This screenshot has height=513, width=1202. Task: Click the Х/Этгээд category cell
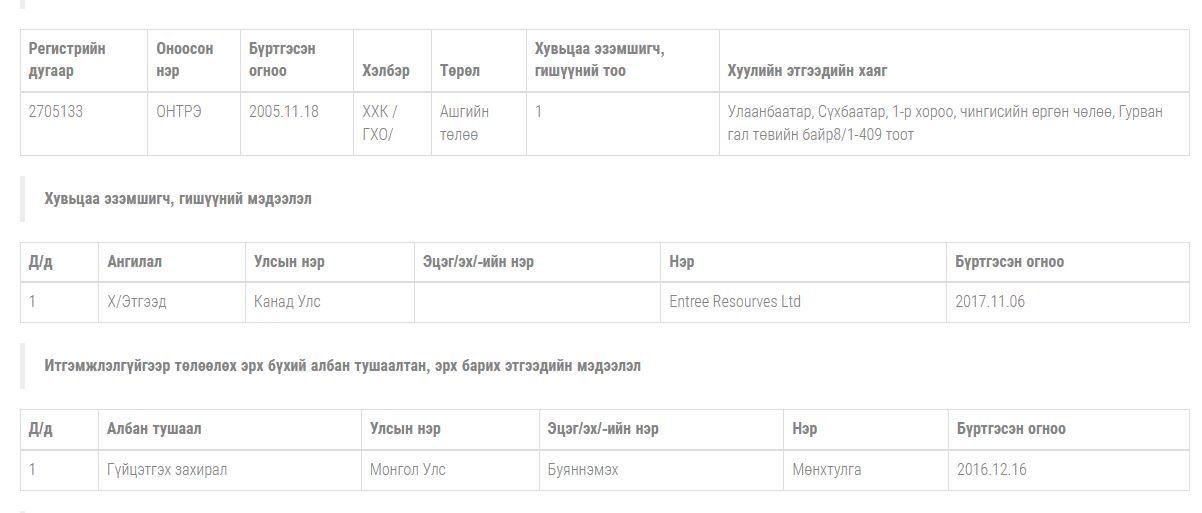(137, 302)
